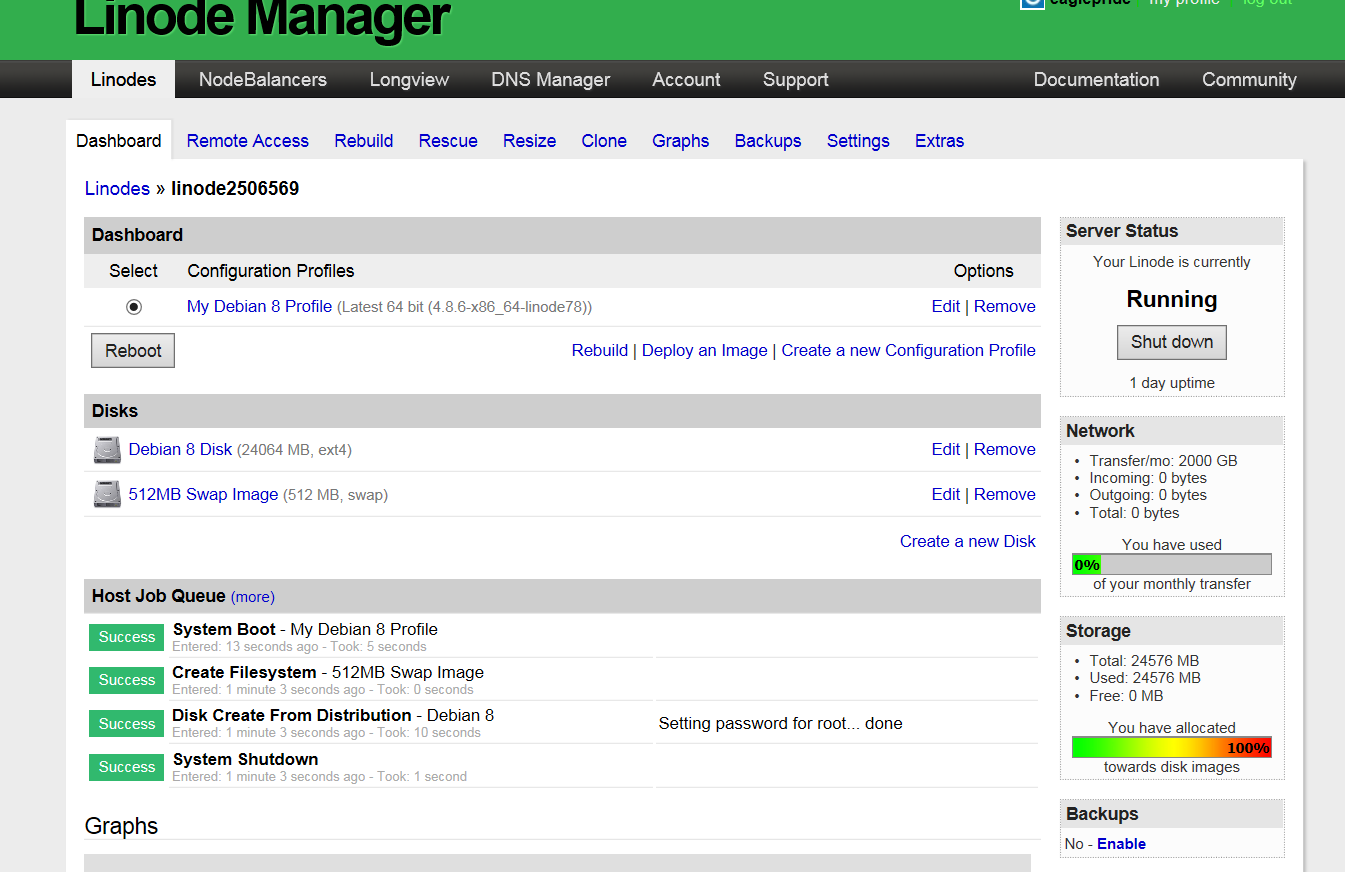Viewport: 1345px width, 872px height.
Task: Click the '1 day uptime' text
Action: 1172,383
